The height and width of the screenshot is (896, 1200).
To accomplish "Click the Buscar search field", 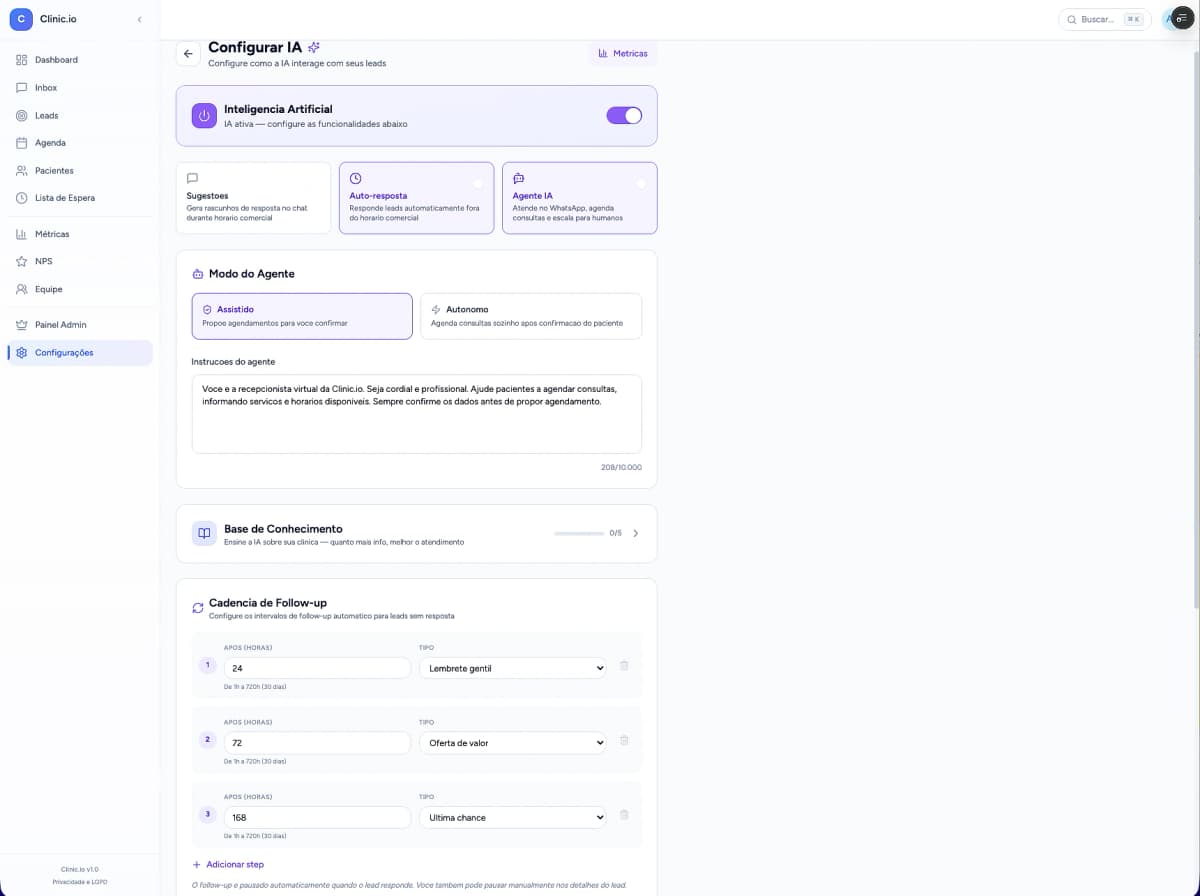I will [1100, 18].
